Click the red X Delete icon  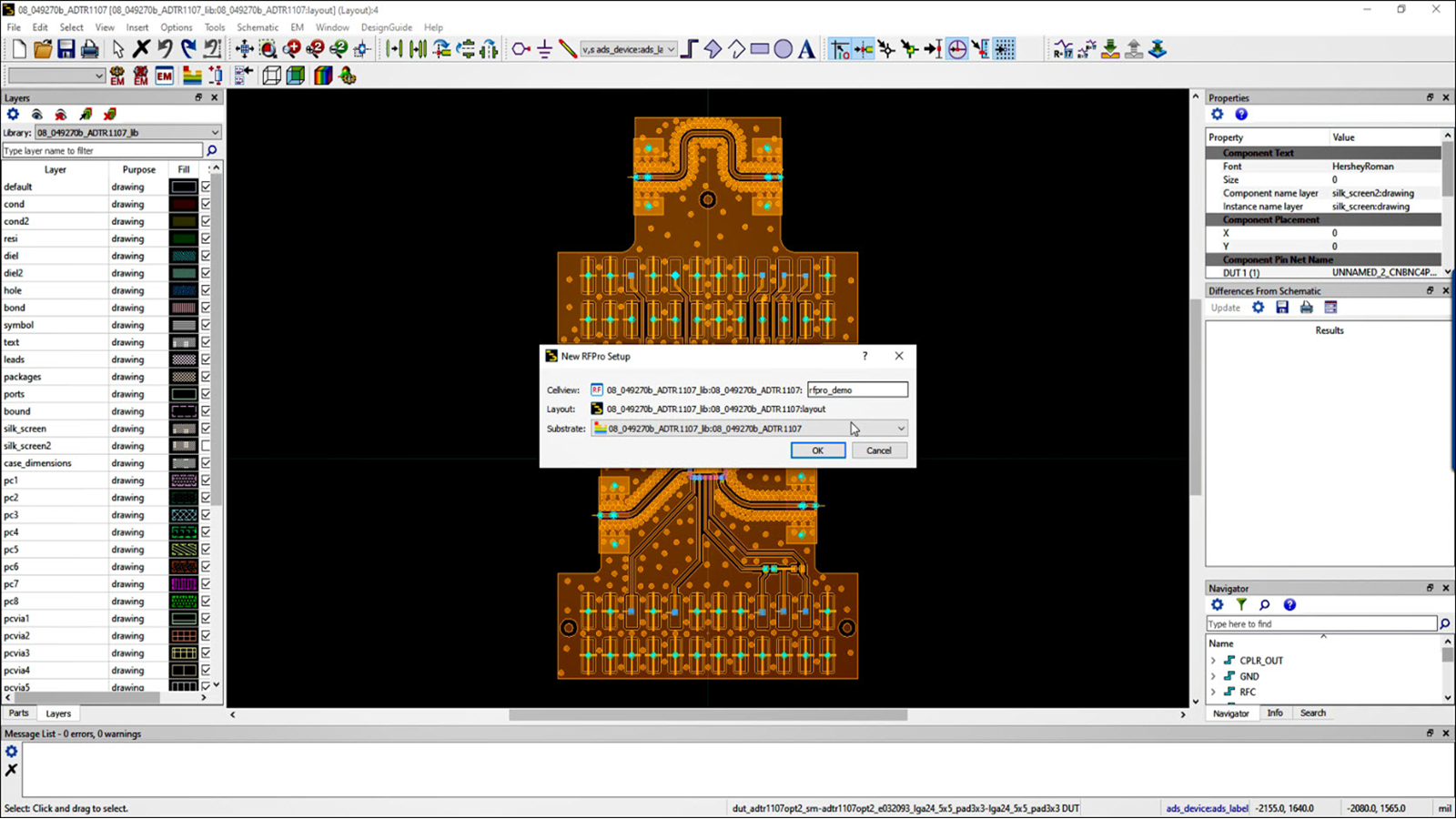(141, 49)
